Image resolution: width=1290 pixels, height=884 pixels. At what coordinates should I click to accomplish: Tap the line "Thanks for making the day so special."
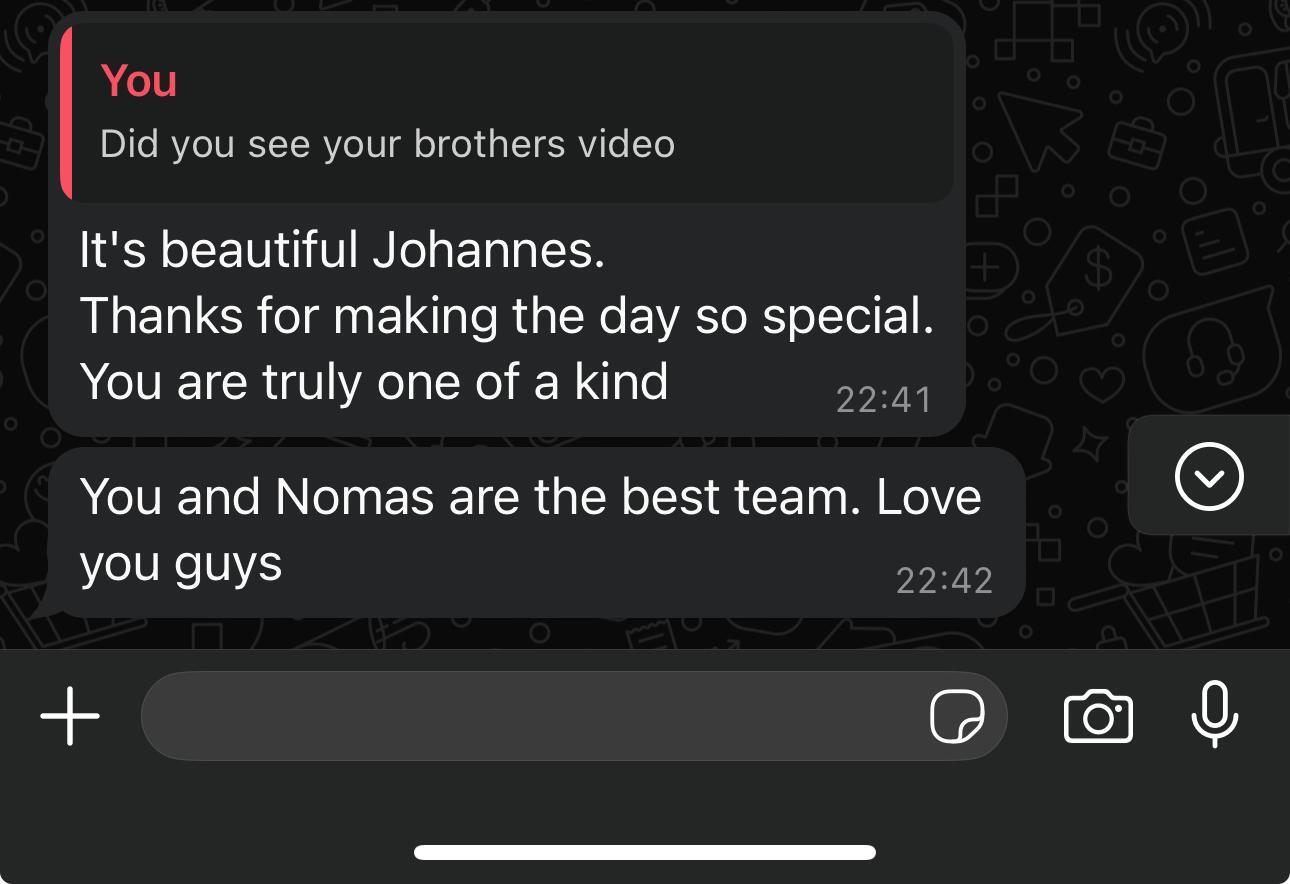(506, 317)
